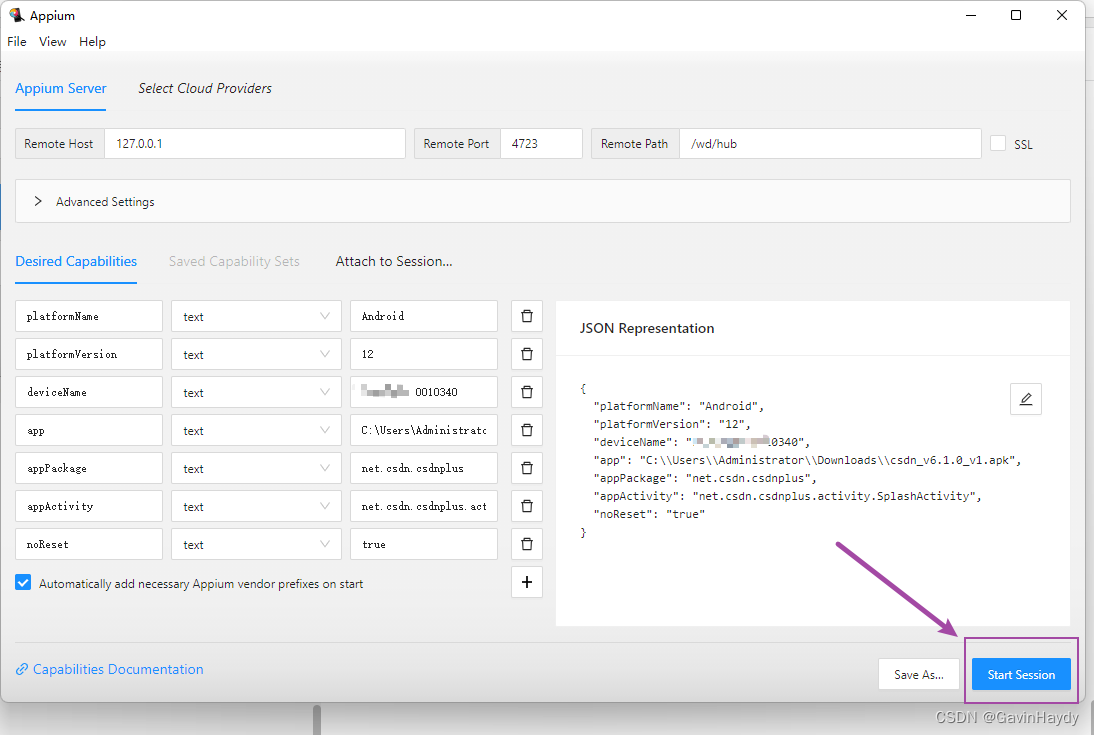The image size is (1094, 735).
Task: Open type dropdown for appPackage
Action: point(256,468)
